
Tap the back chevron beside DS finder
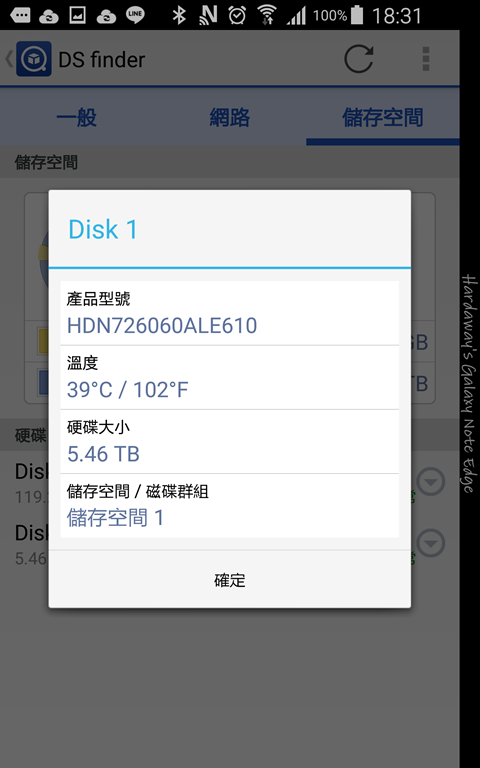tap(9, 59)
